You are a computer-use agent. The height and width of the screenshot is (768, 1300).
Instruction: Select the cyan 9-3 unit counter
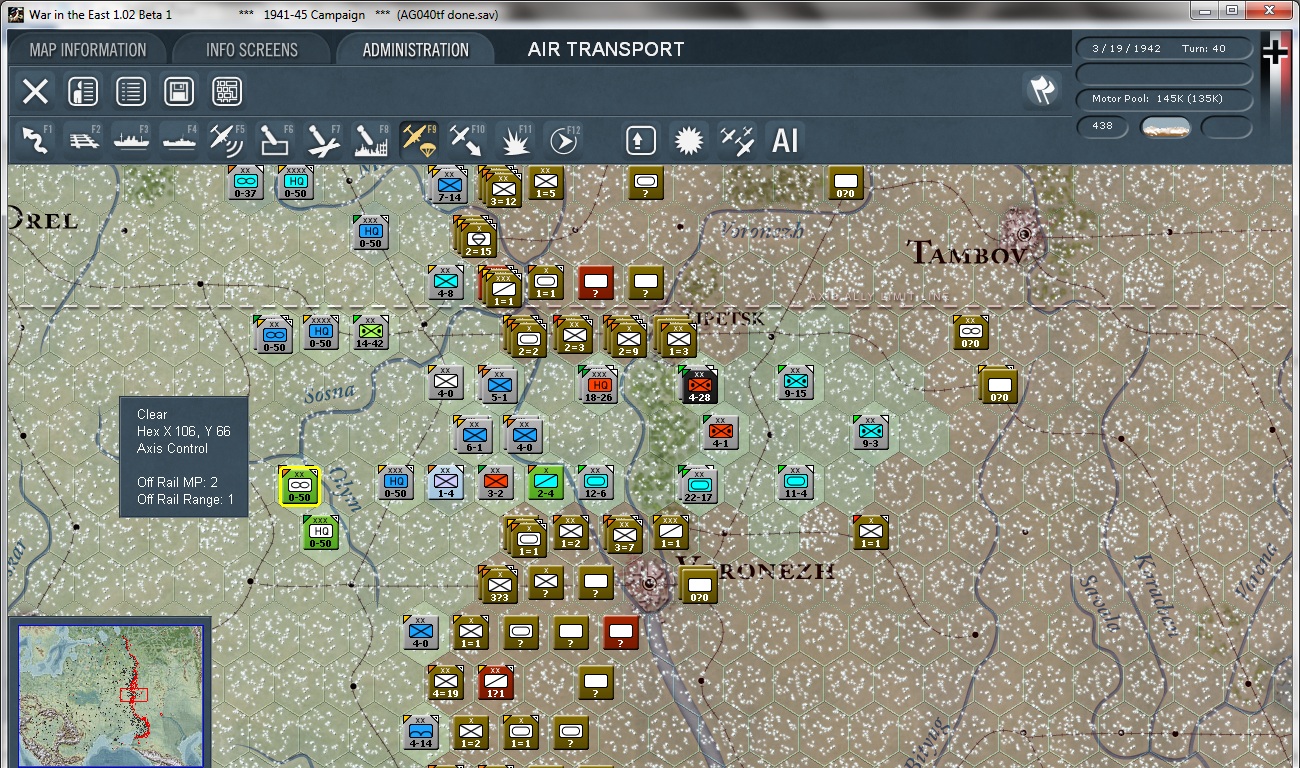[x=870, y=433]
